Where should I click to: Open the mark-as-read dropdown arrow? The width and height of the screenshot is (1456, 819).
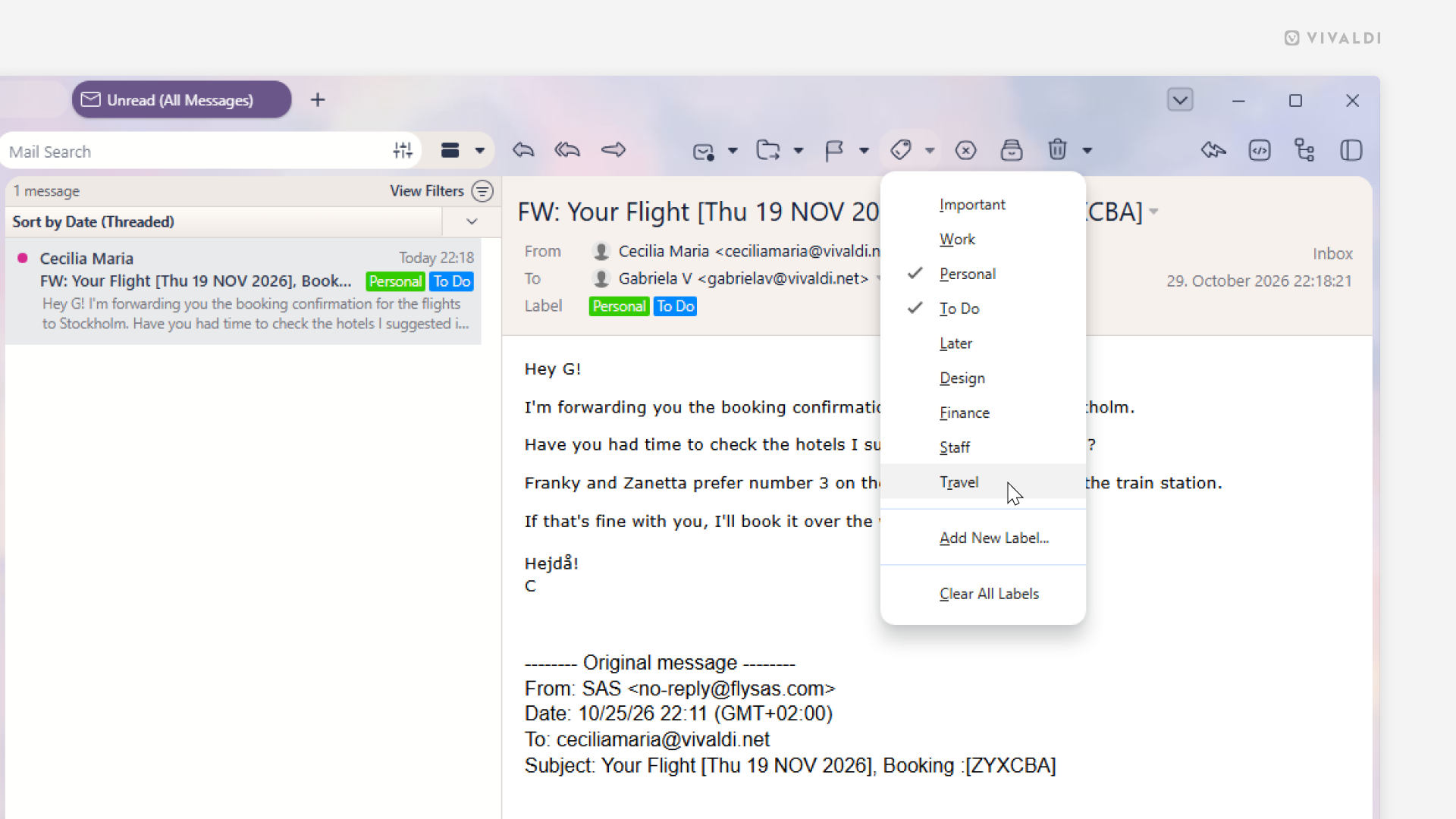click(x=733, y=151)
